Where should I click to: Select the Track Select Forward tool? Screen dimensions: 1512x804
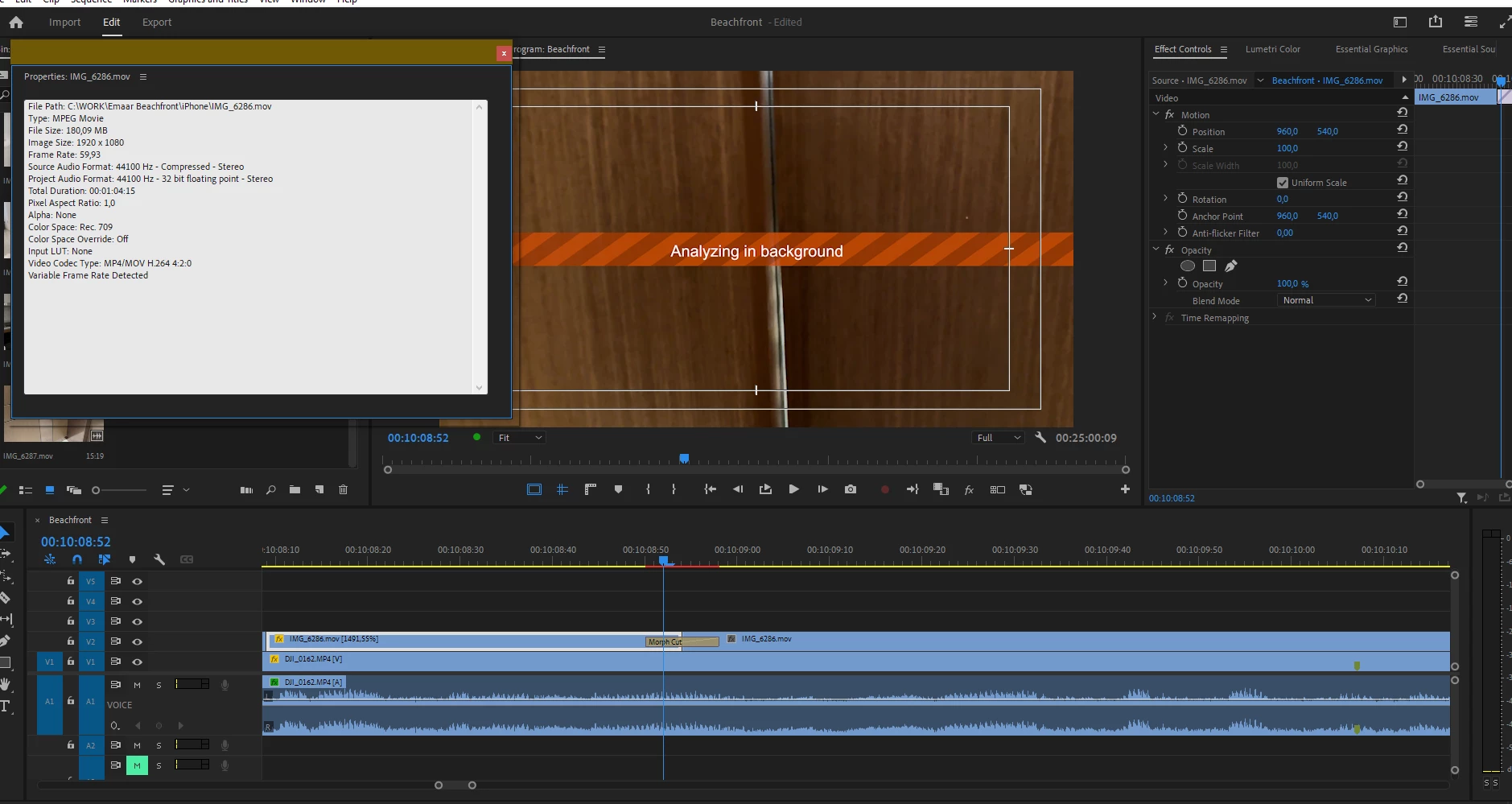(5, 555)
